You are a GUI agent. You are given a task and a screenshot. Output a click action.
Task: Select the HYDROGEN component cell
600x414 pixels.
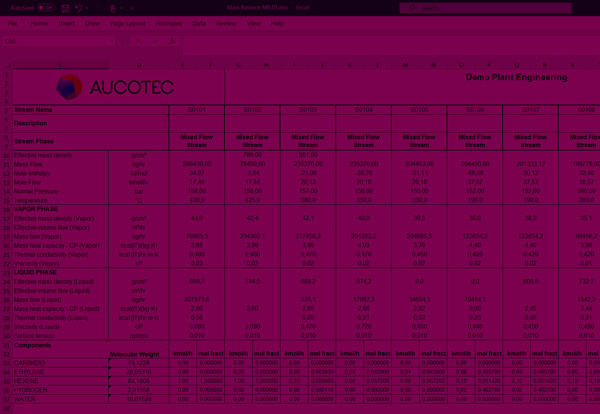pyautogui.click(x=60, y=390)
